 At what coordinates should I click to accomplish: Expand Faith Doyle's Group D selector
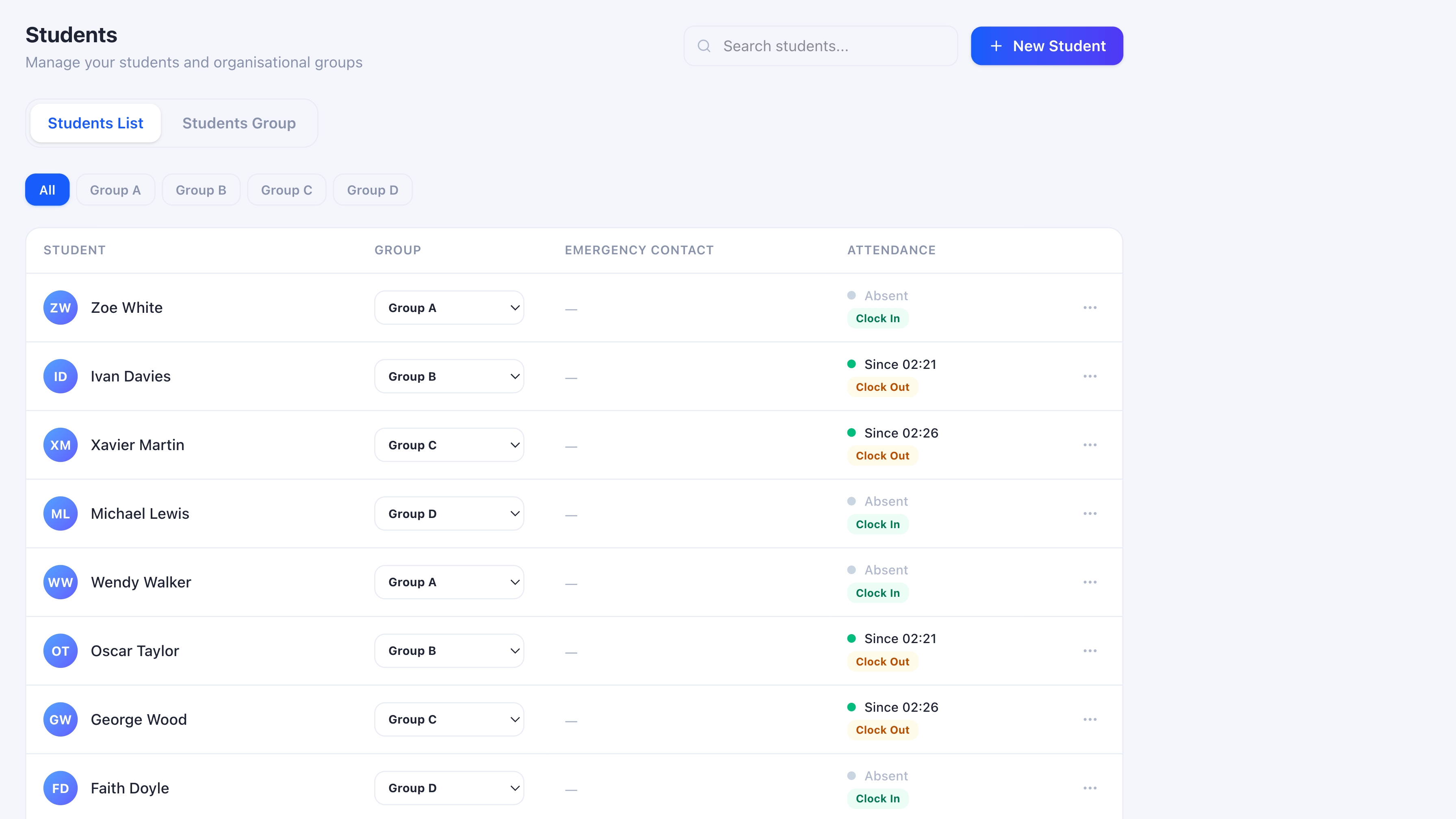point(449,788)
